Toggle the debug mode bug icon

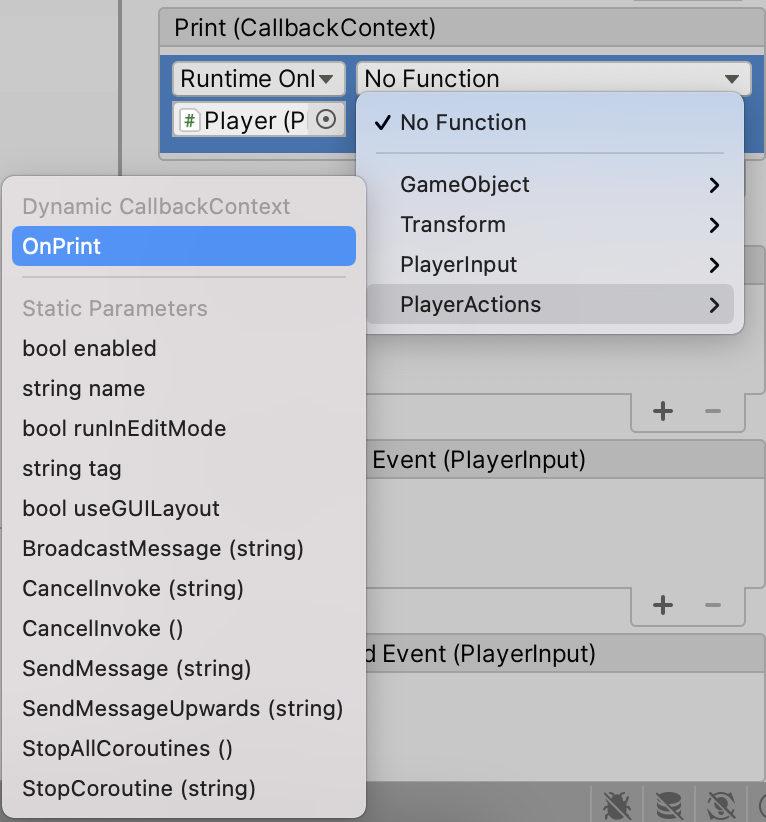[617, 805]
